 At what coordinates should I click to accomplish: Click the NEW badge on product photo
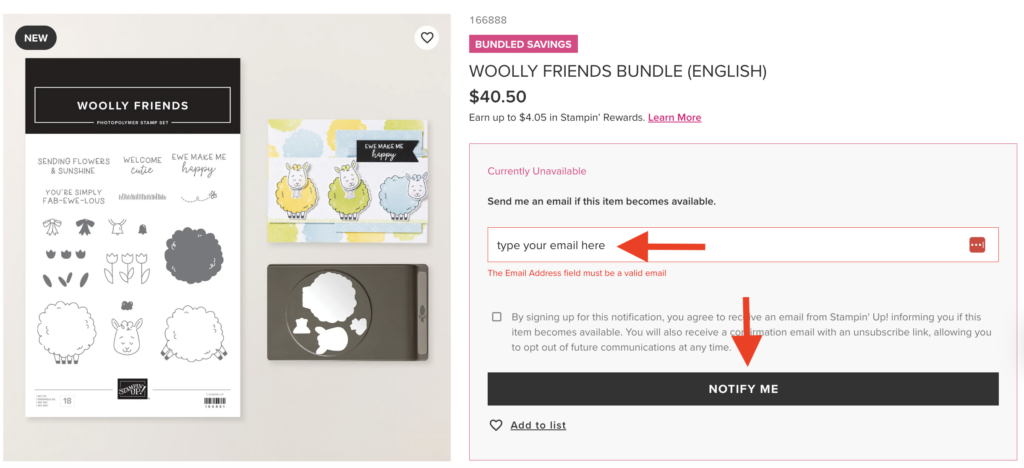(x=35, y=38)
